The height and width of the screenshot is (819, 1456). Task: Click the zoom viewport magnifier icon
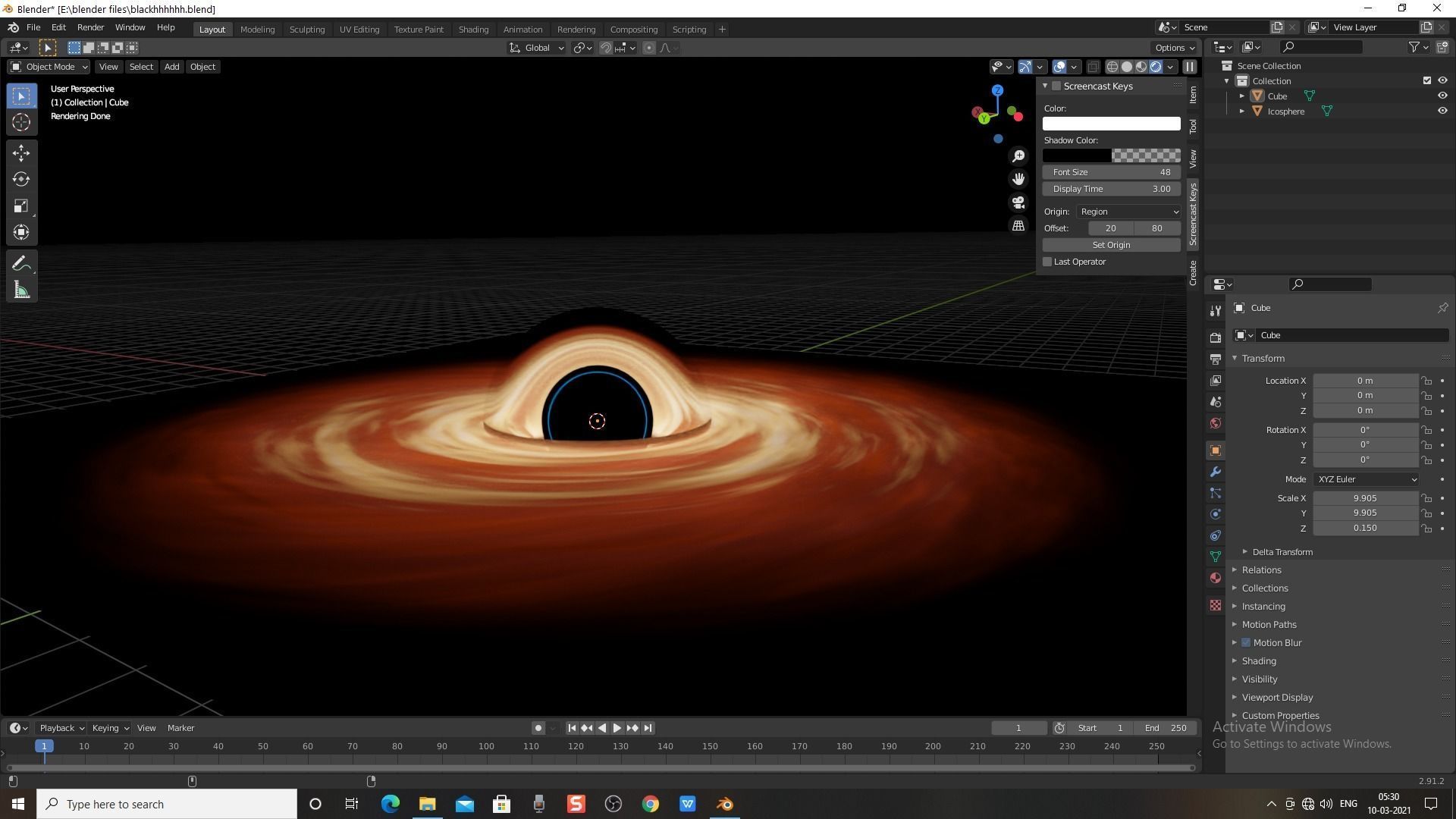pos(1018,156)
